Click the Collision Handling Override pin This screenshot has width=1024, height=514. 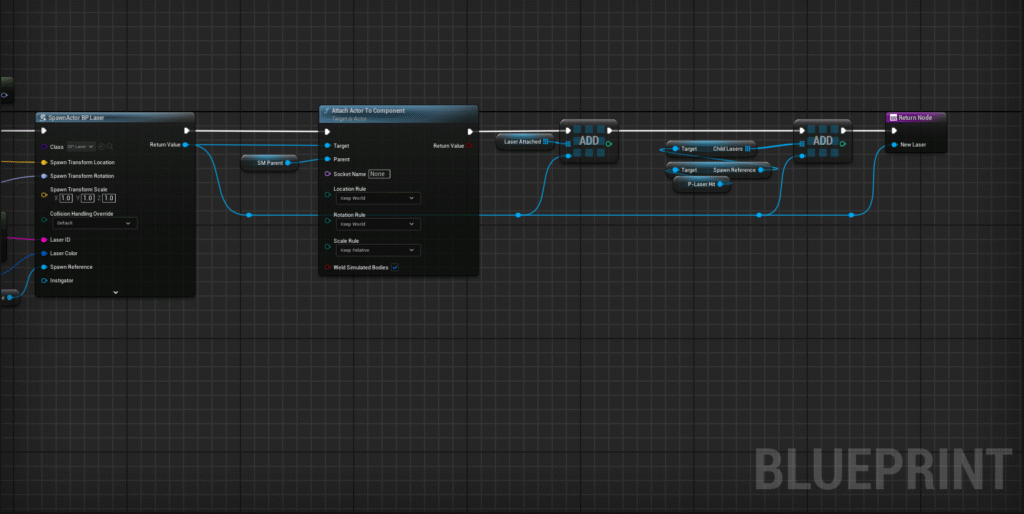point(44,219)
